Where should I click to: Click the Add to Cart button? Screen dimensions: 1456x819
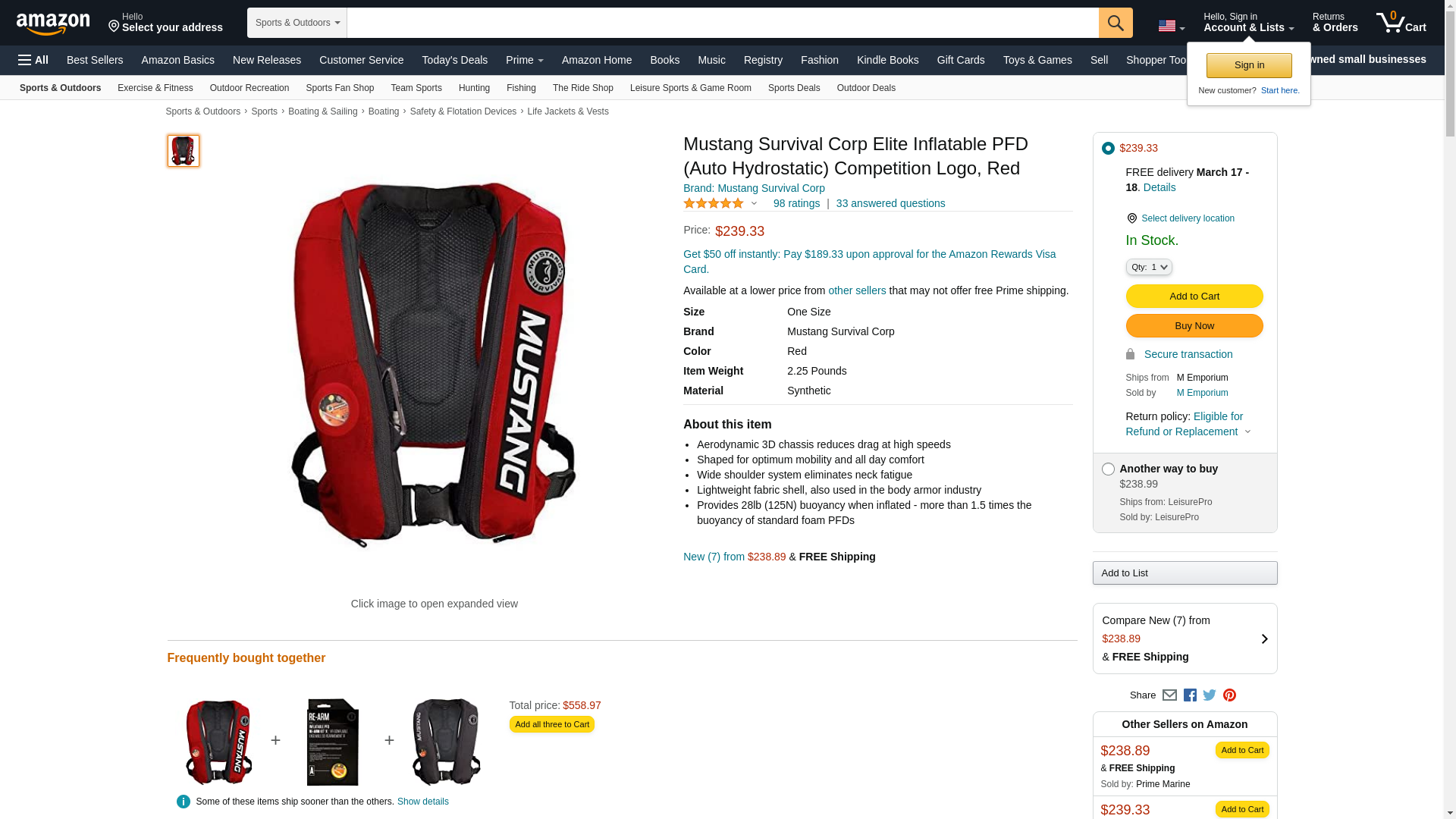coord(1194,296)
